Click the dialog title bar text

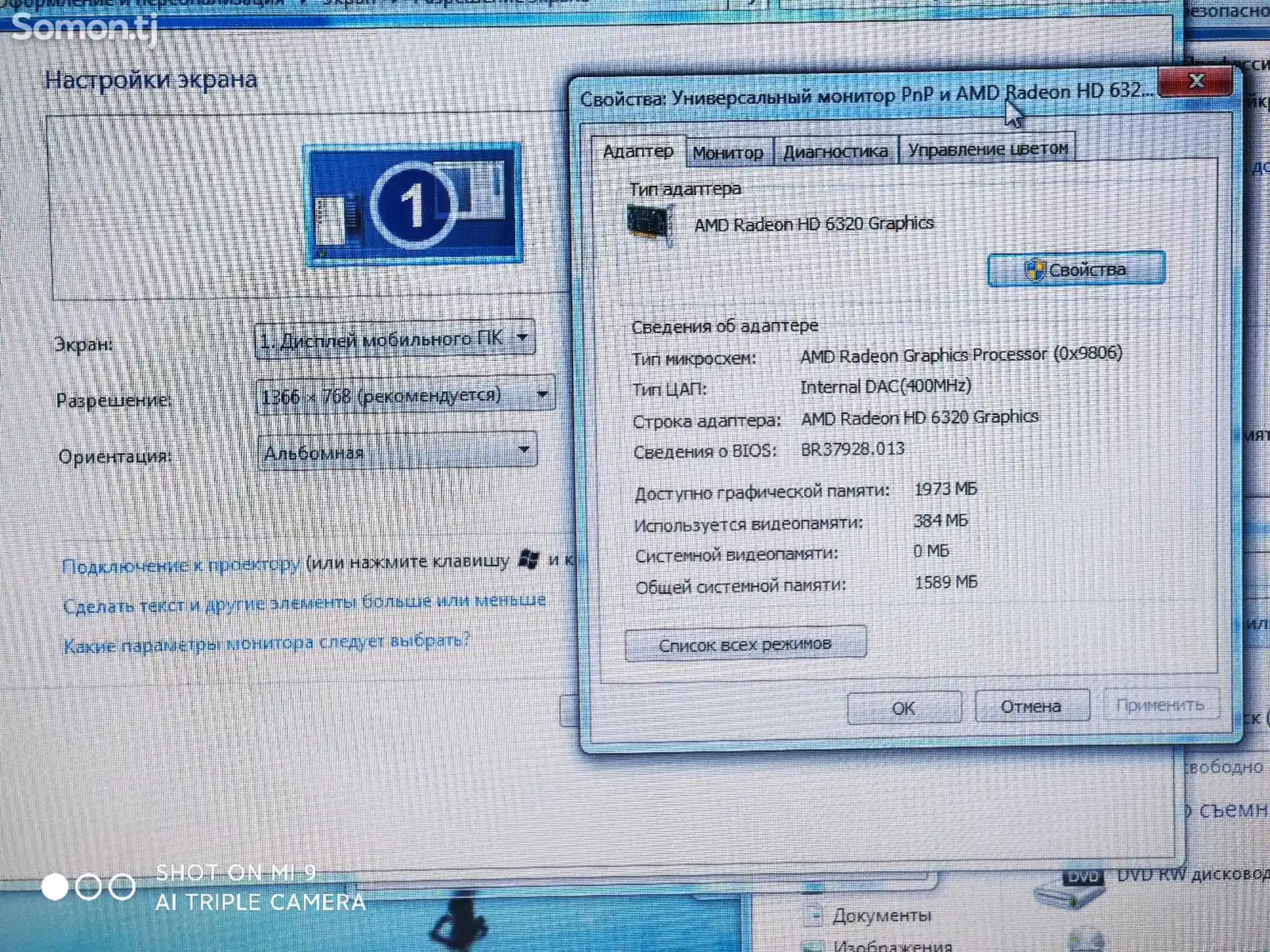865,94
